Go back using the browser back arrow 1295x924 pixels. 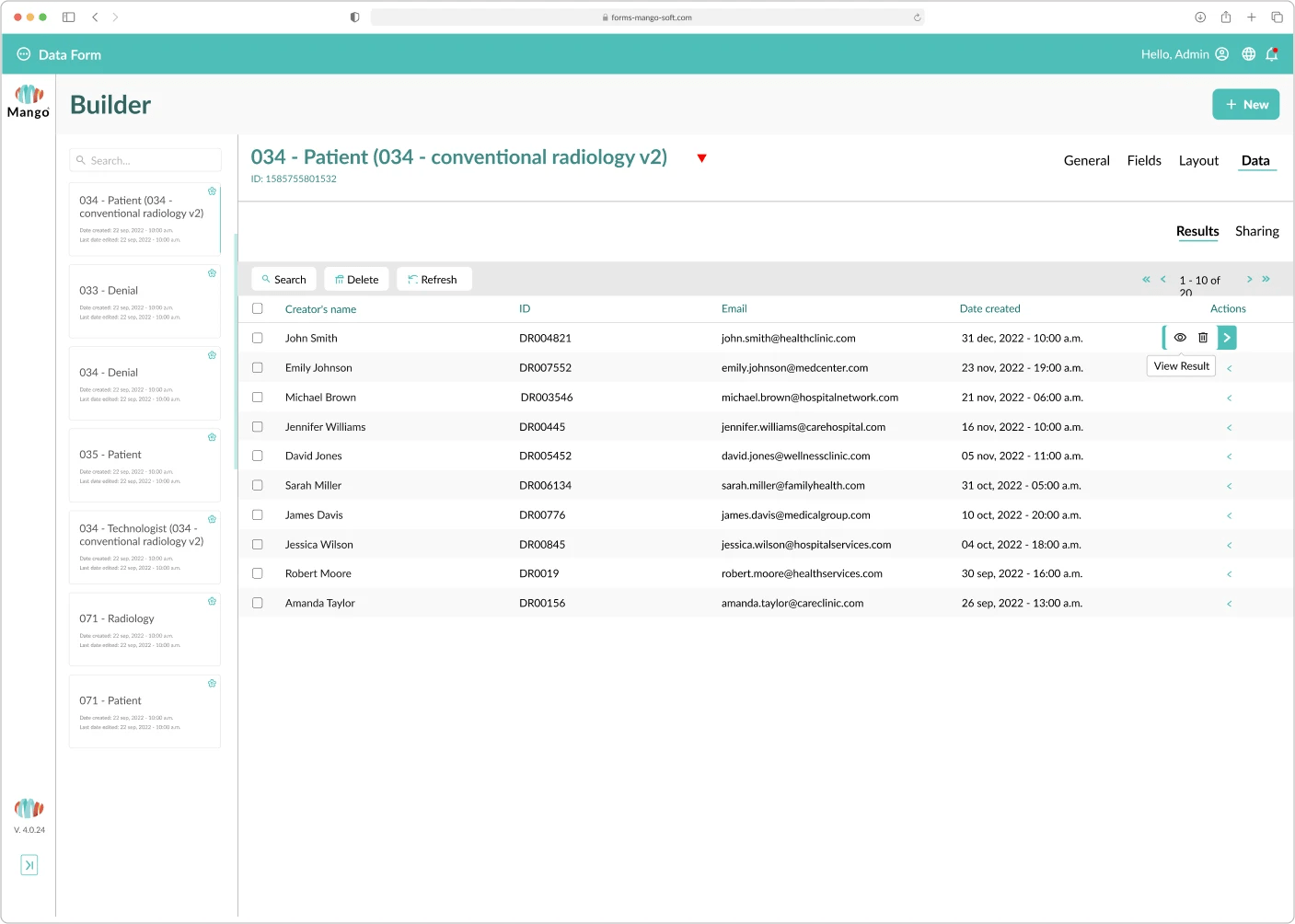point(95,17)
